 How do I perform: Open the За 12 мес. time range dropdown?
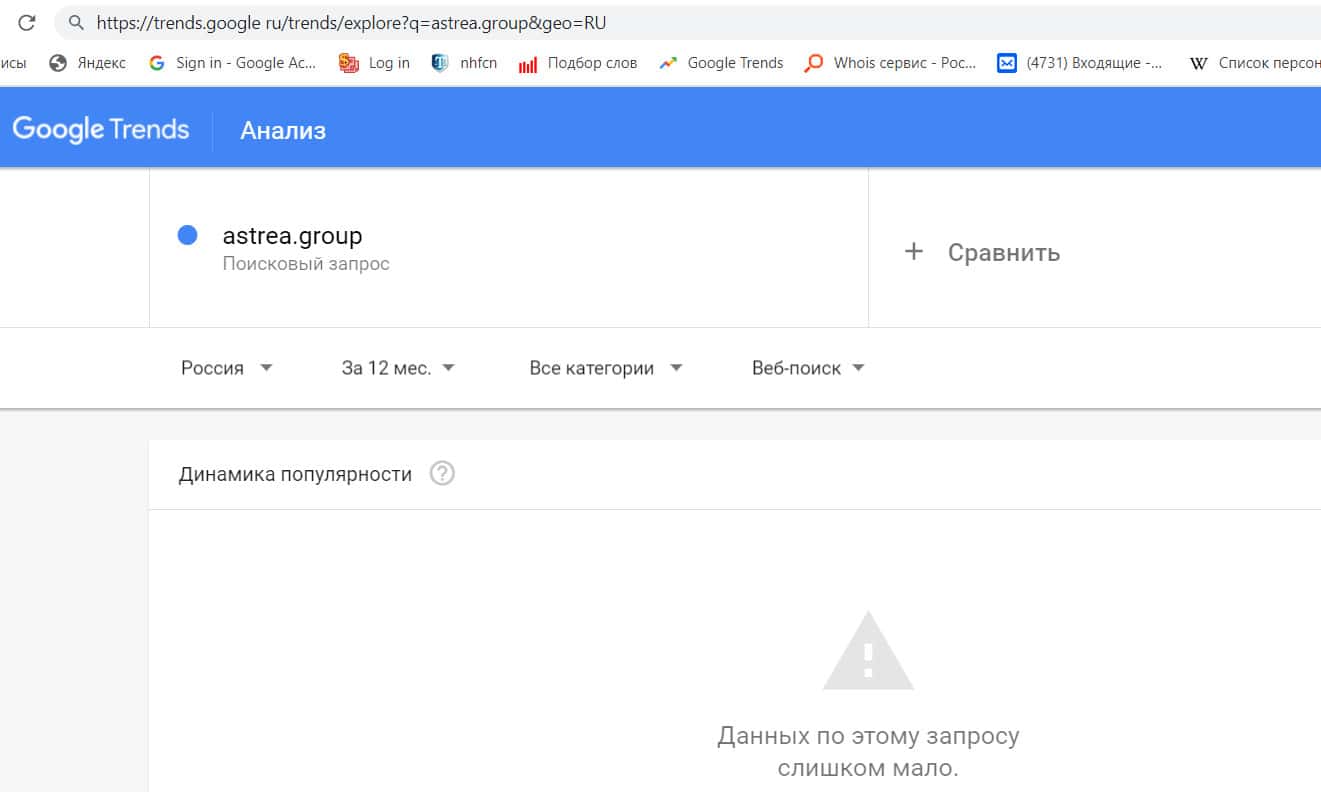pos(398,368)
